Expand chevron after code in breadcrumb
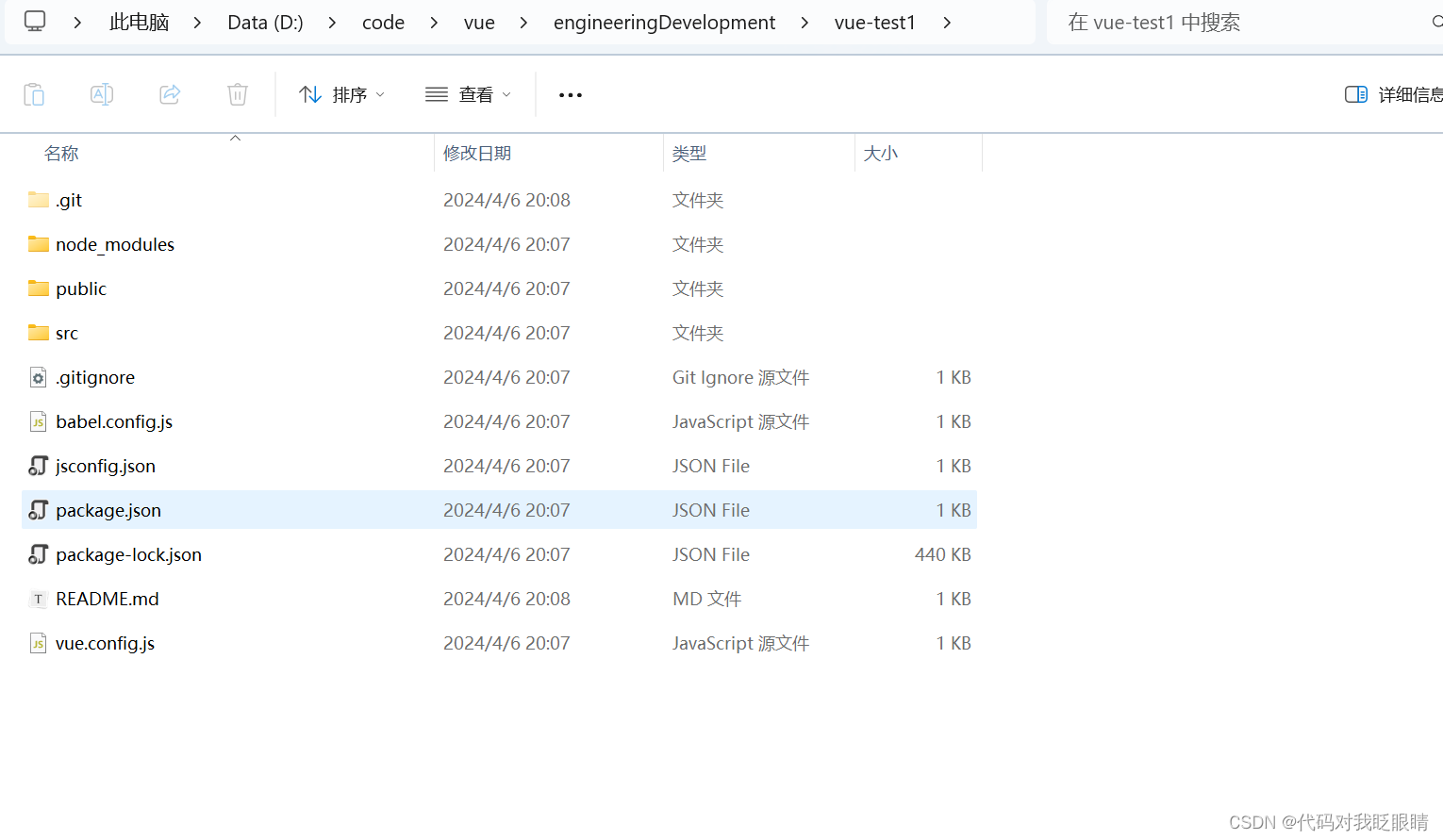 [434, 23]
